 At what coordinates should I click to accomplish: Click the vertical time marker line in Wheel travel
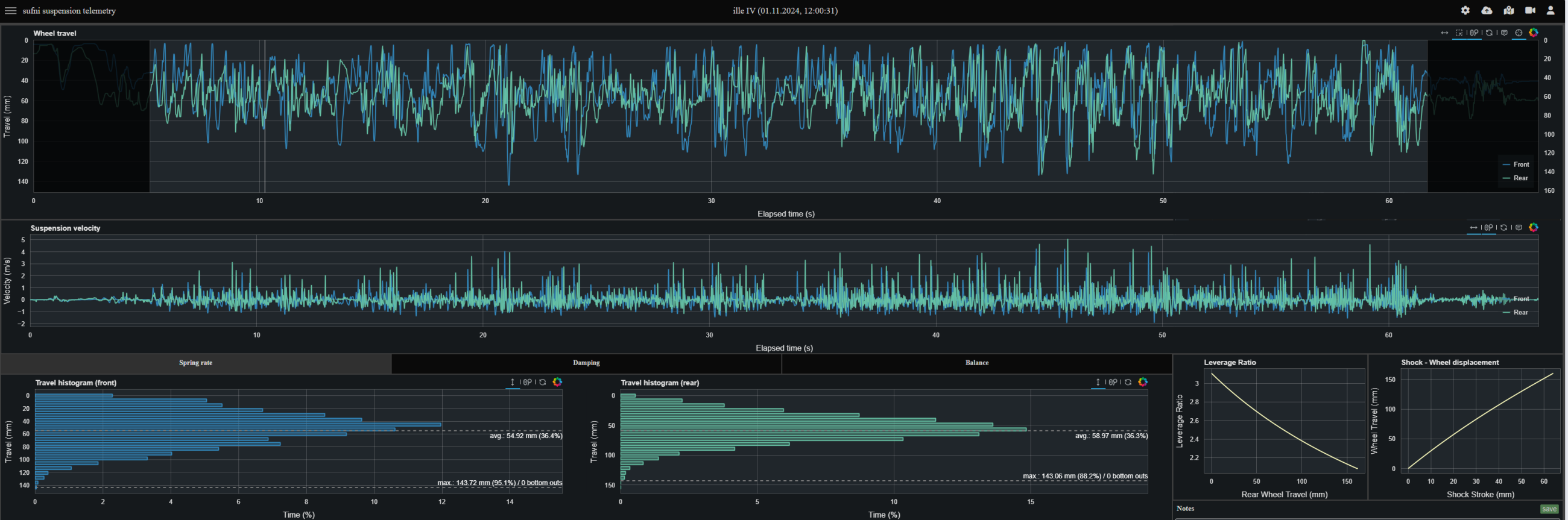264,116
